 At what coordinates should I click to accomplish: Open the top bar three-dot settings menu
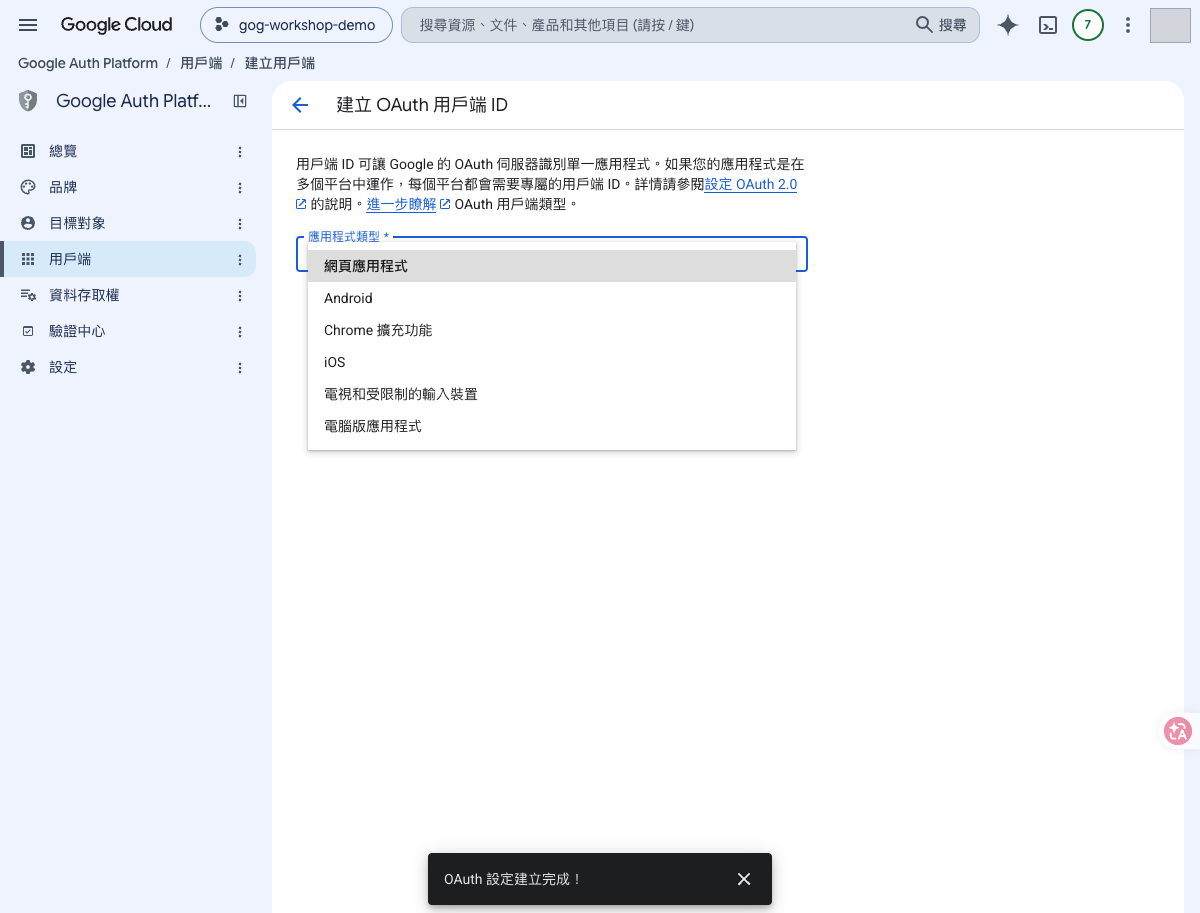coord(1128,25)
